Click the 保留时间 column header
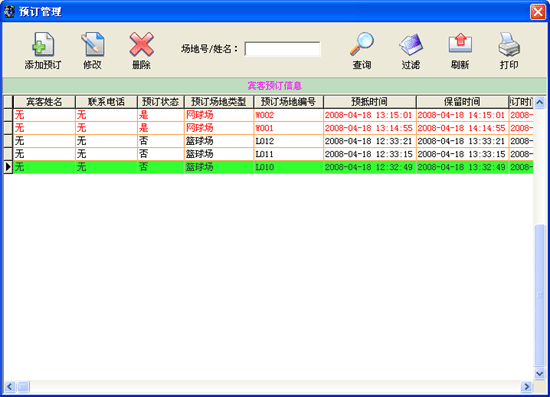550x397 pixels. point(462,102)
